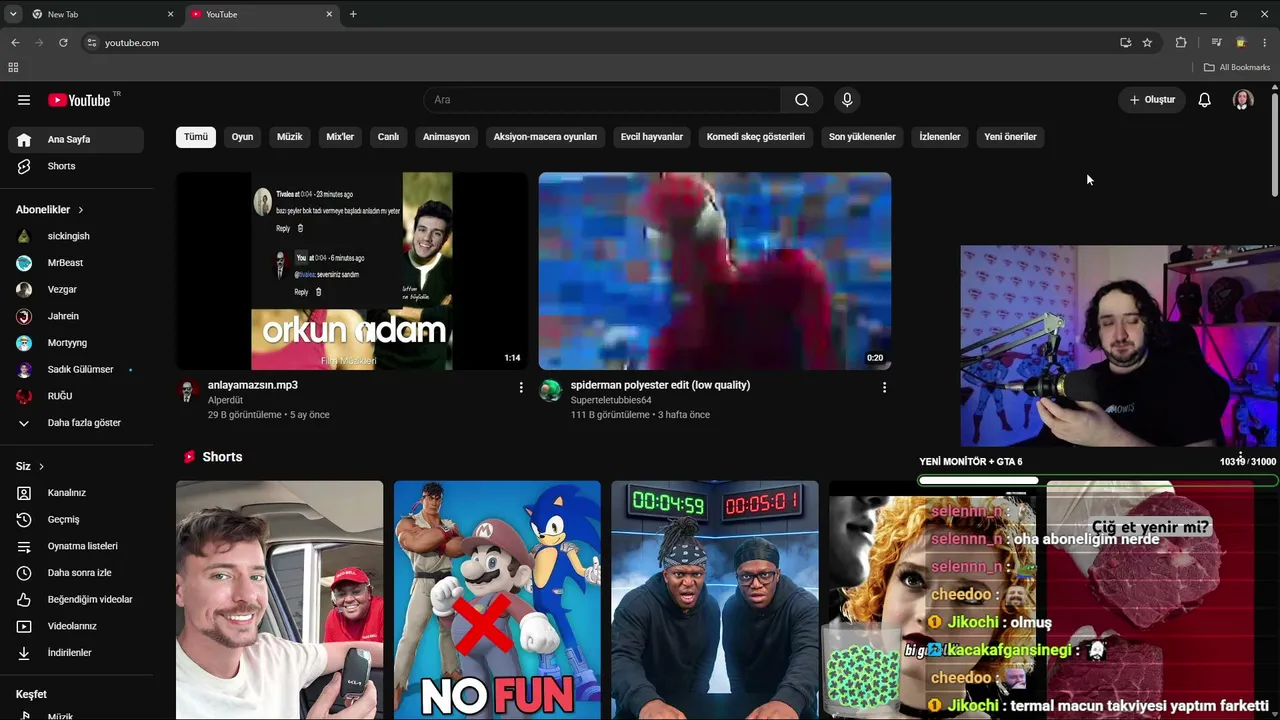The image size is (1280, 720).
Task: Open the NO FUN Mario Sonic short
Action: click(x=497, y=600)
